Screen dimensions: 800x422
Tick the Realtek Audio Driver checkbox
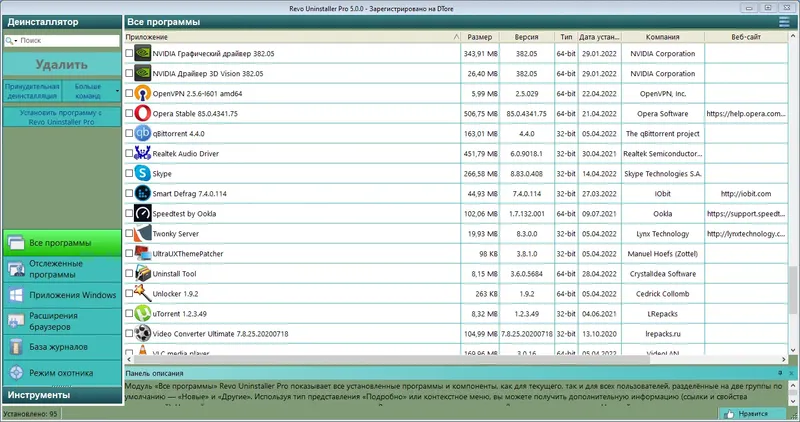pyautogui.click(x=129, y=153)
